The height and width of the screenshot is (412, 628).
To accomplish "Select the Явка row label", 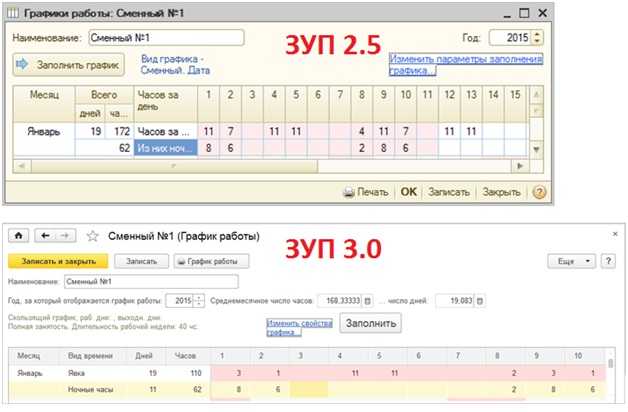I will 76,373.
